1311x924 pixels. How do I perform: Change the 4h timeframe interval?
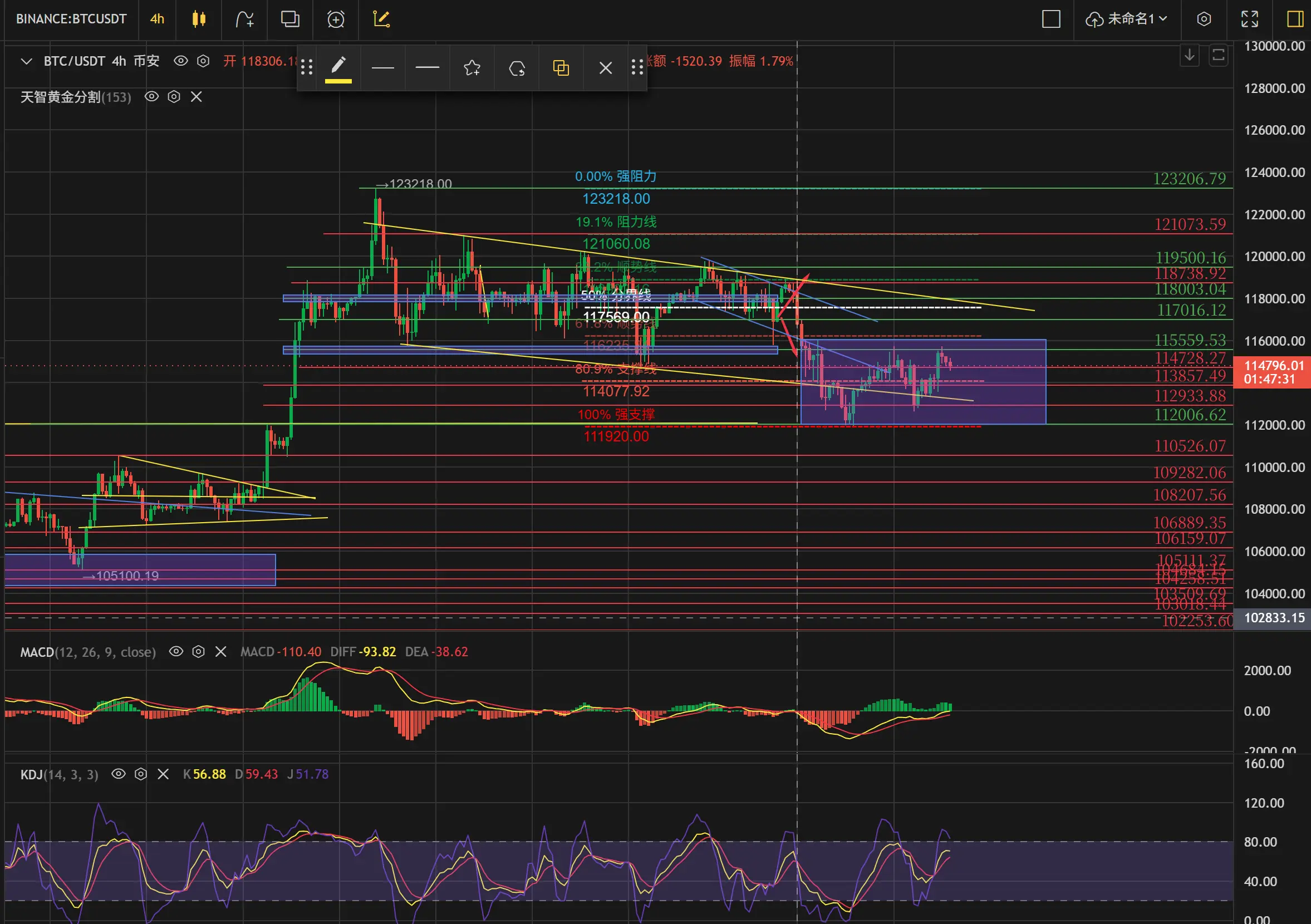tap(157, 19)
